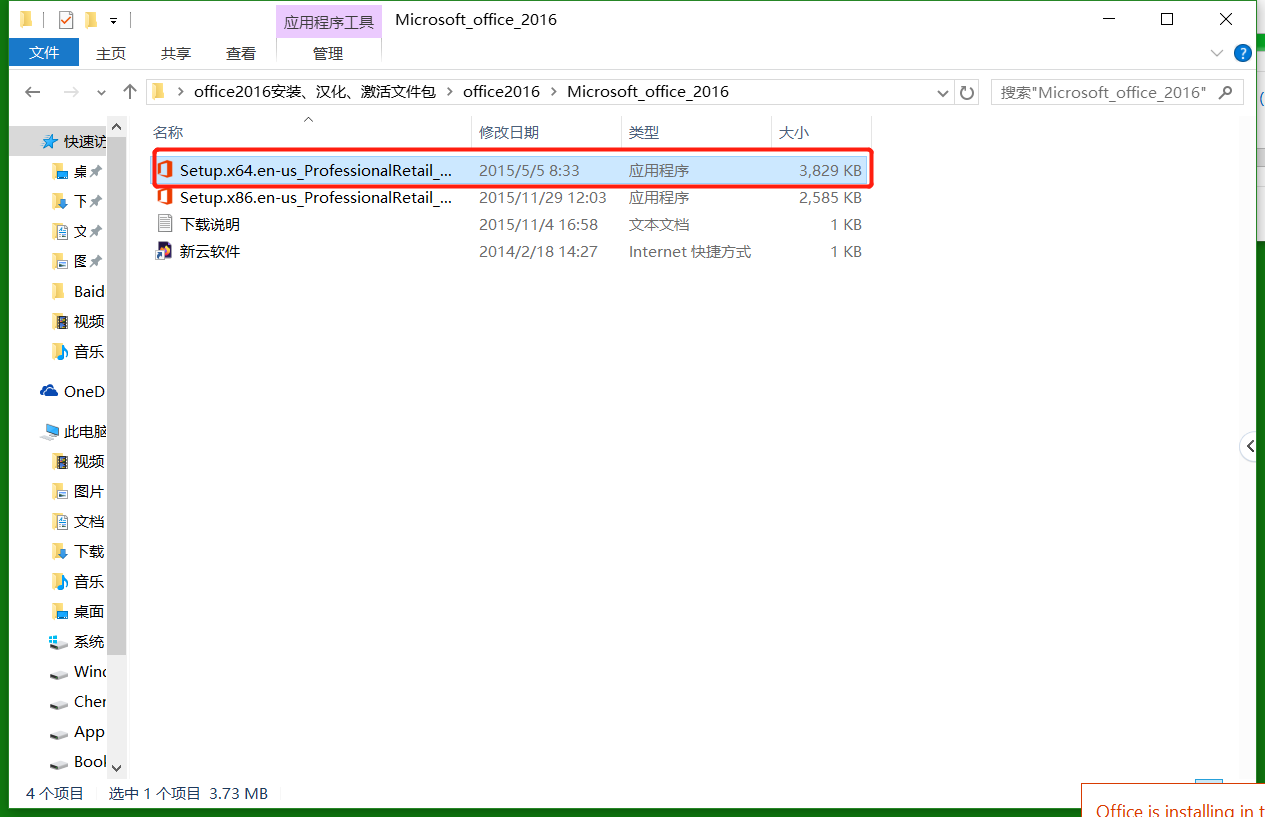
Task: Open the Baidu folder in navigation pane
Action: (x=78, y=291)
